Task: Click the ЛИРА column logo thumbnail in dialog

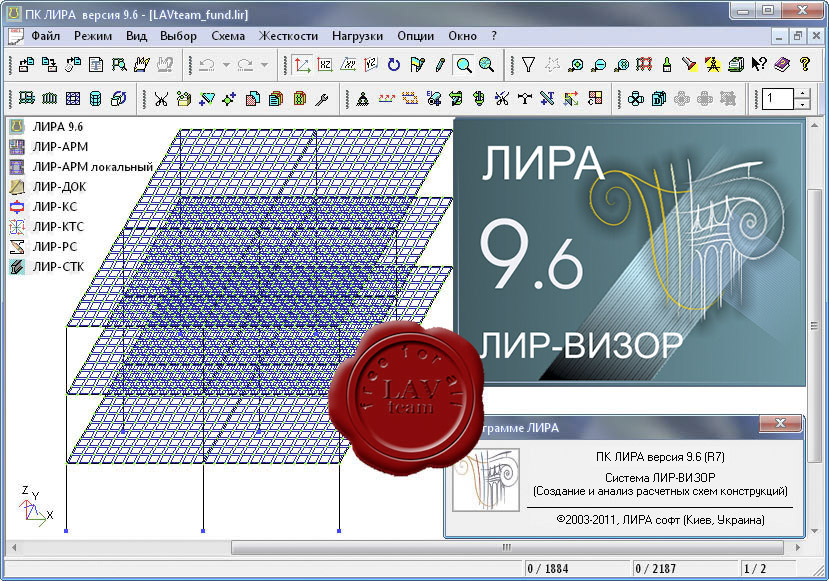Action: point(486,479)
